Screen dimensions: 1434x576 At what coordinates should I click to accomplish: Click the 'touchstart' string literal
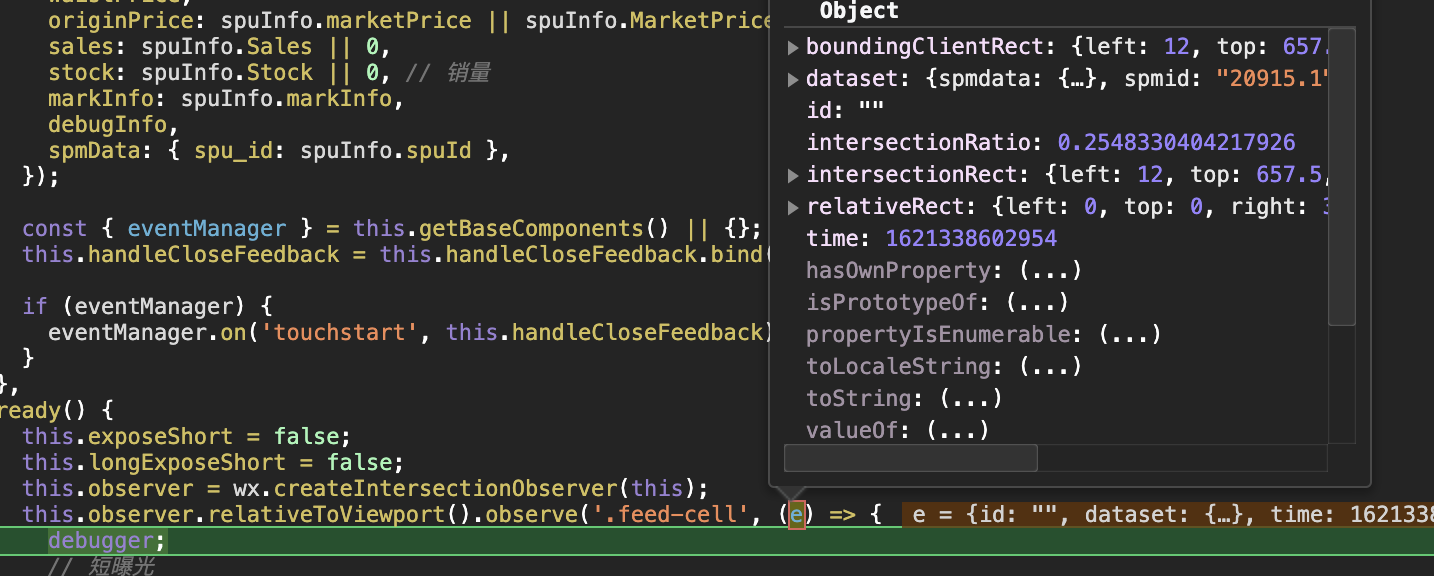click(339, 332)
